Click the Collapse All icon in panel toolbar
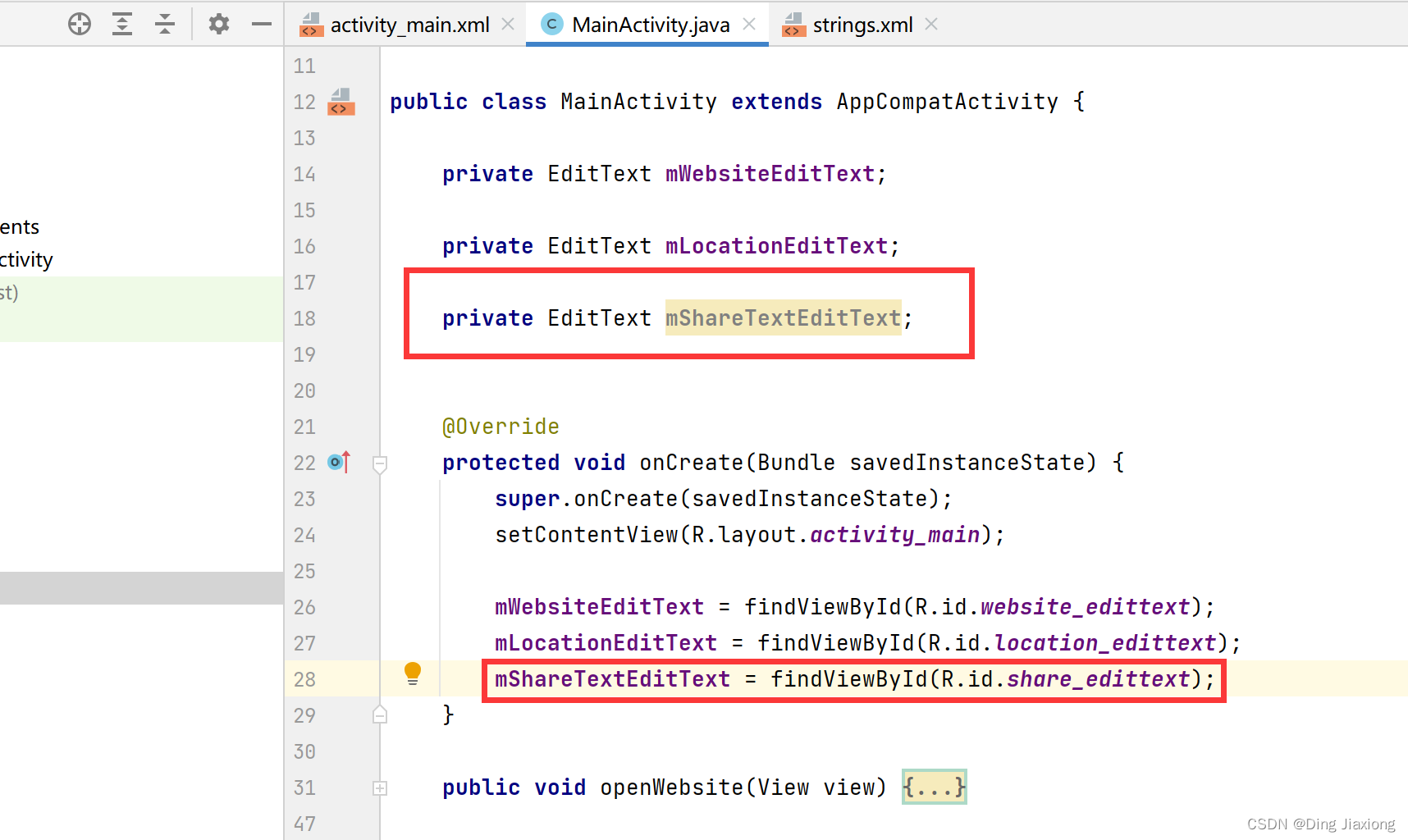This screenshot has width=1408, height=840. (x=165, y=24)
